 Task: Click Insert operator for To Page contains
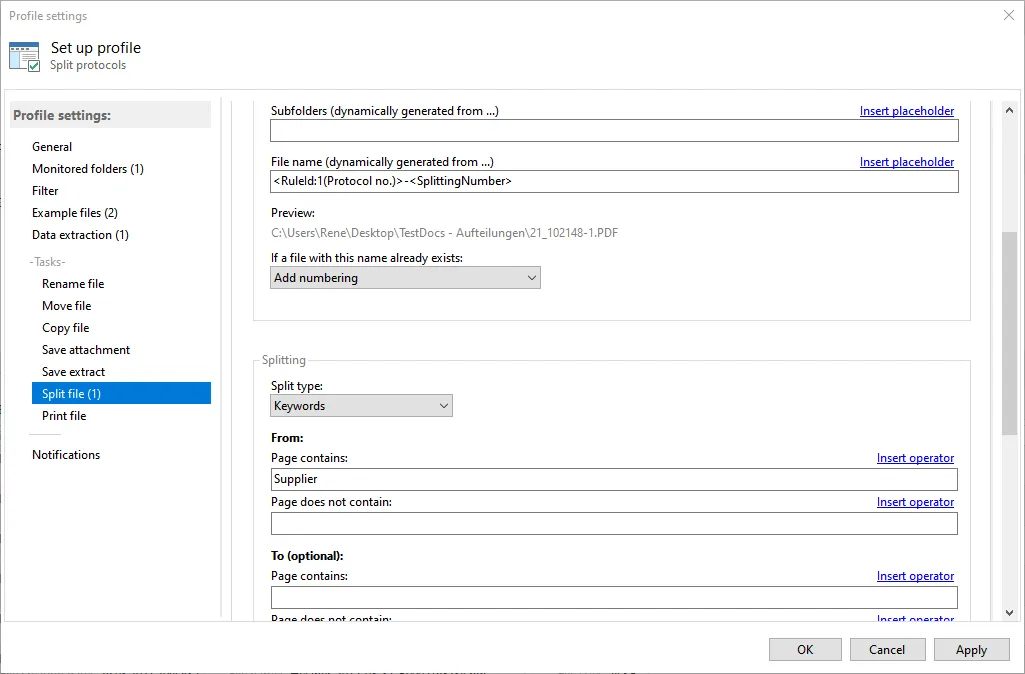915,576
